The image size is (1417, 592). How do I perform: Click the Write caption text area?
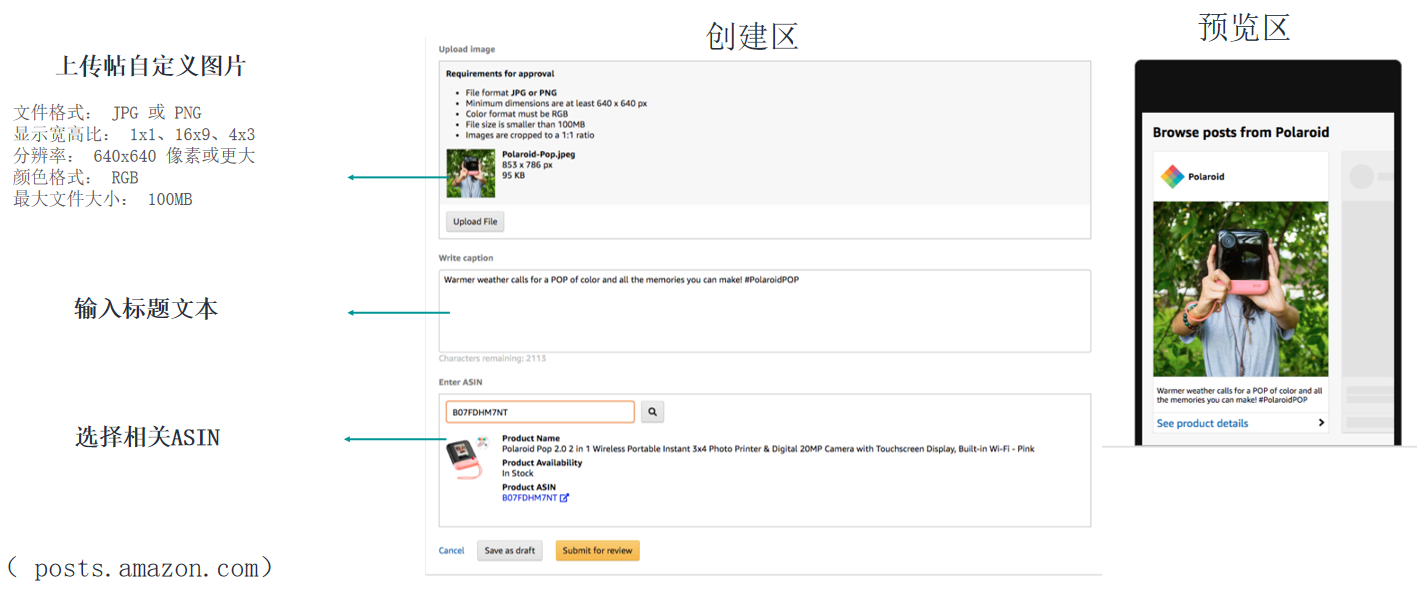coord(764,308)
